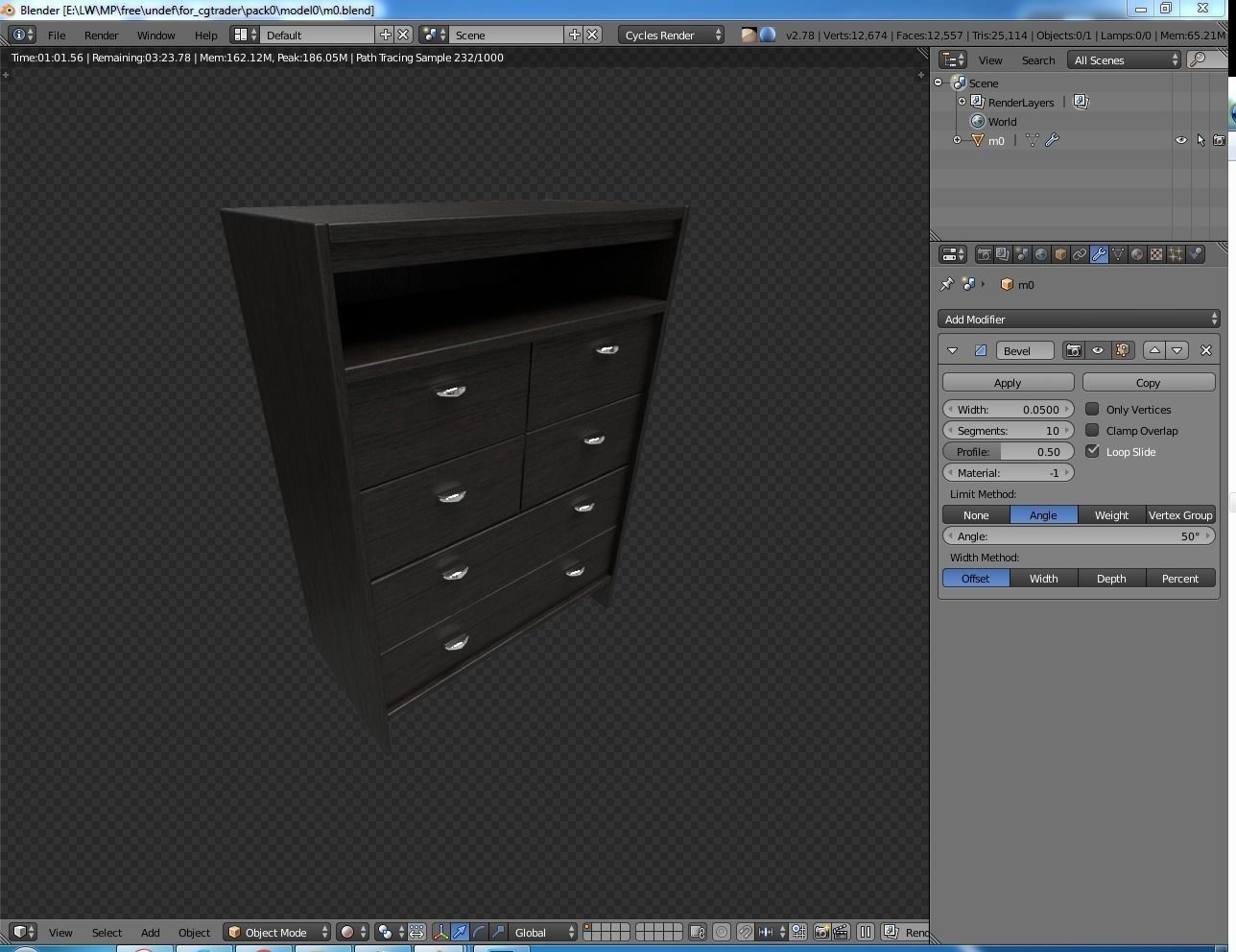Enable the Only Vertices checkbox
The image size is (1236, 952).
point(1092,409)
